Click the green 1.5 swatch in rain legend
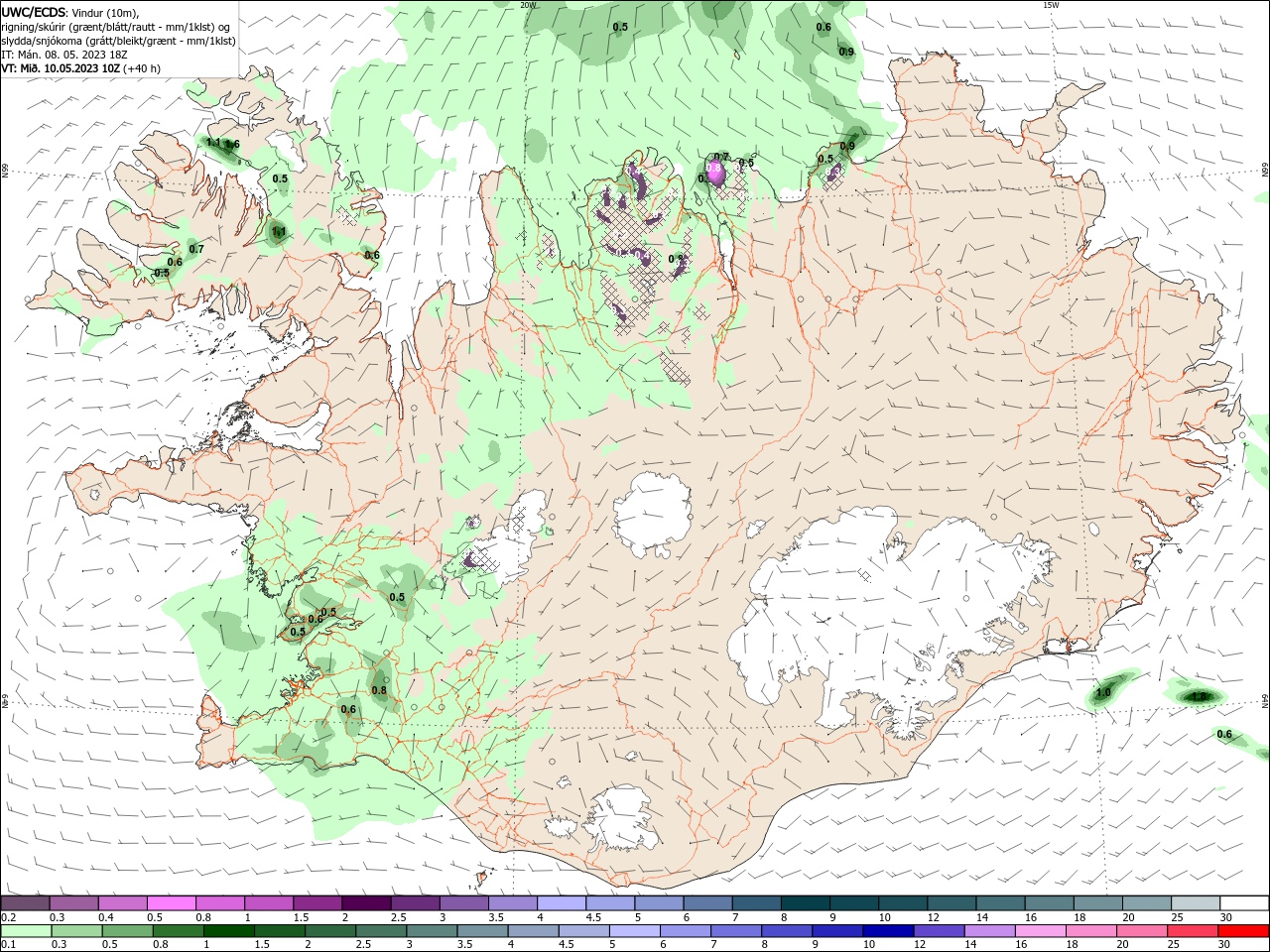The image size is (1270, 952). (279, 931)
